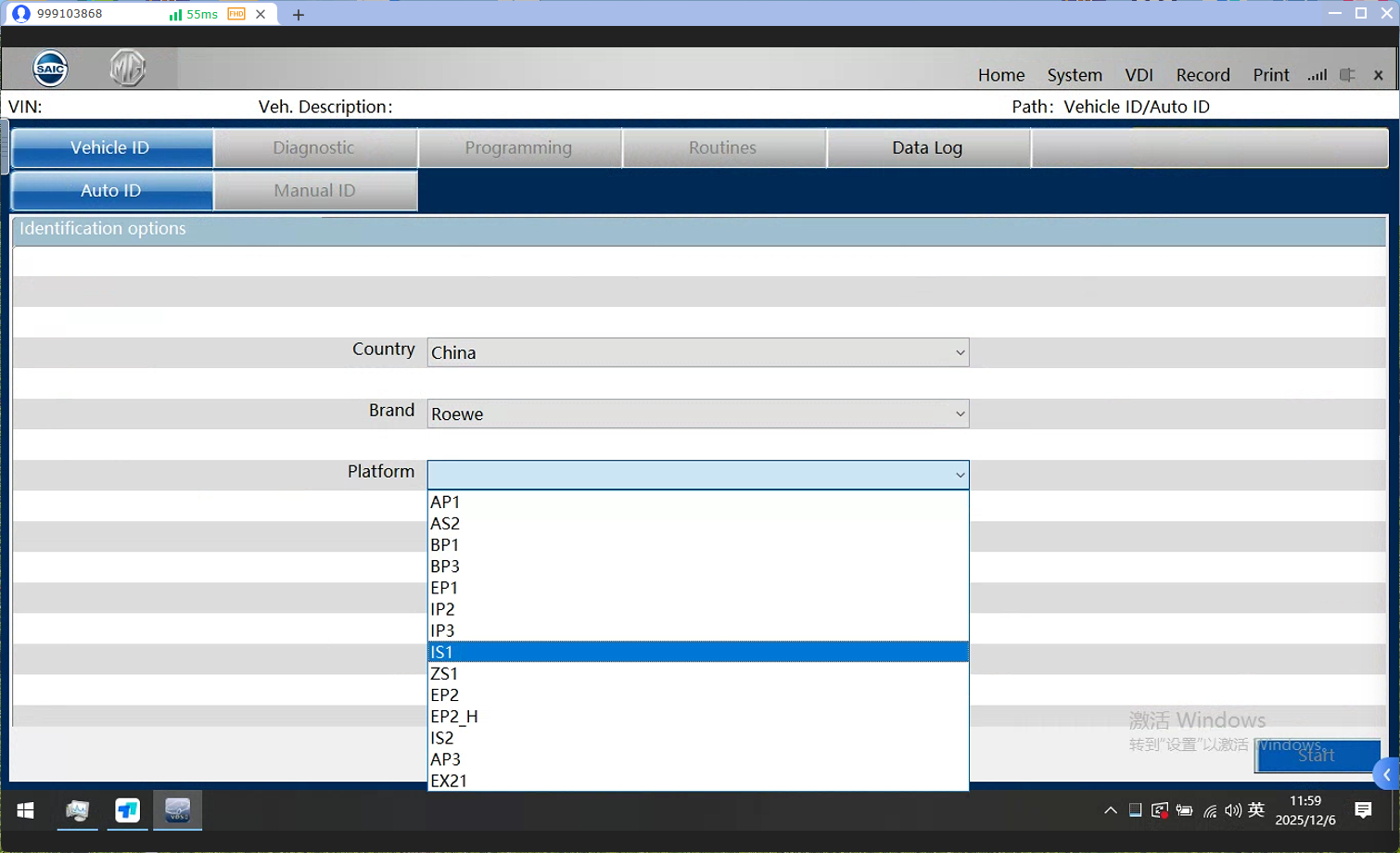
Task: Open the notification center icon
Action: click(1363, 810)
